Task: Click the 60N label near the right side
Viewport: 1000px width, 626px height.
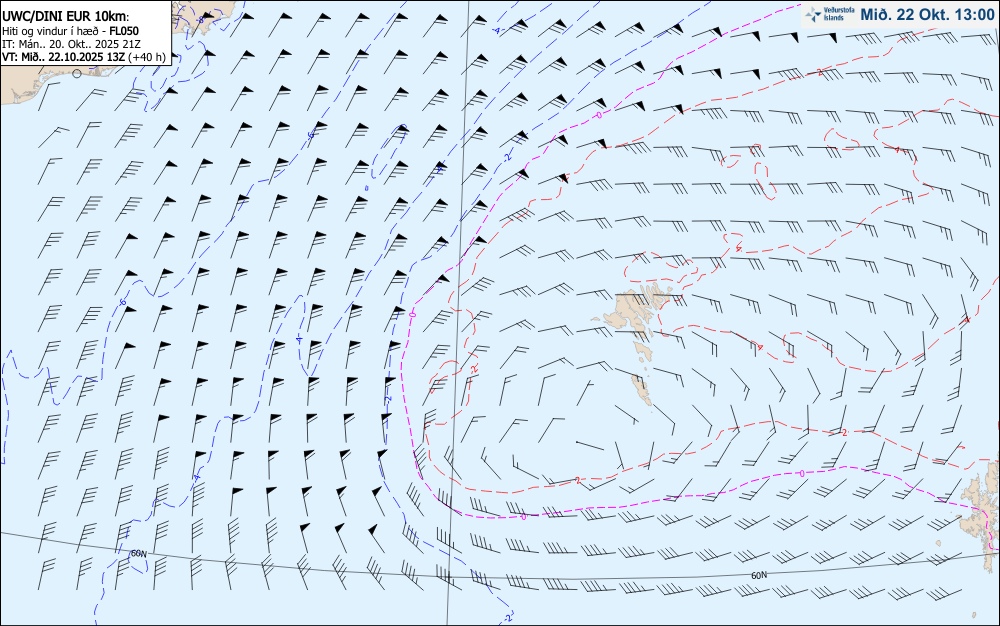Action: pos(759,575)
